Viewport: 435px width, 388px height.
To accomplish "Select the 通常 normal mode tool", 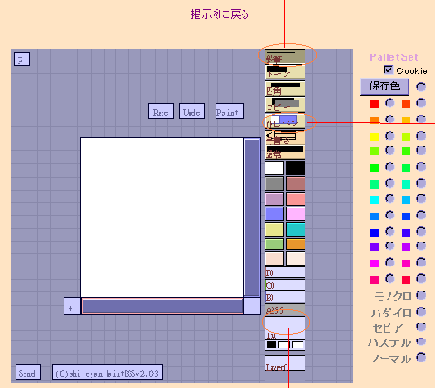I will point(285,152).
